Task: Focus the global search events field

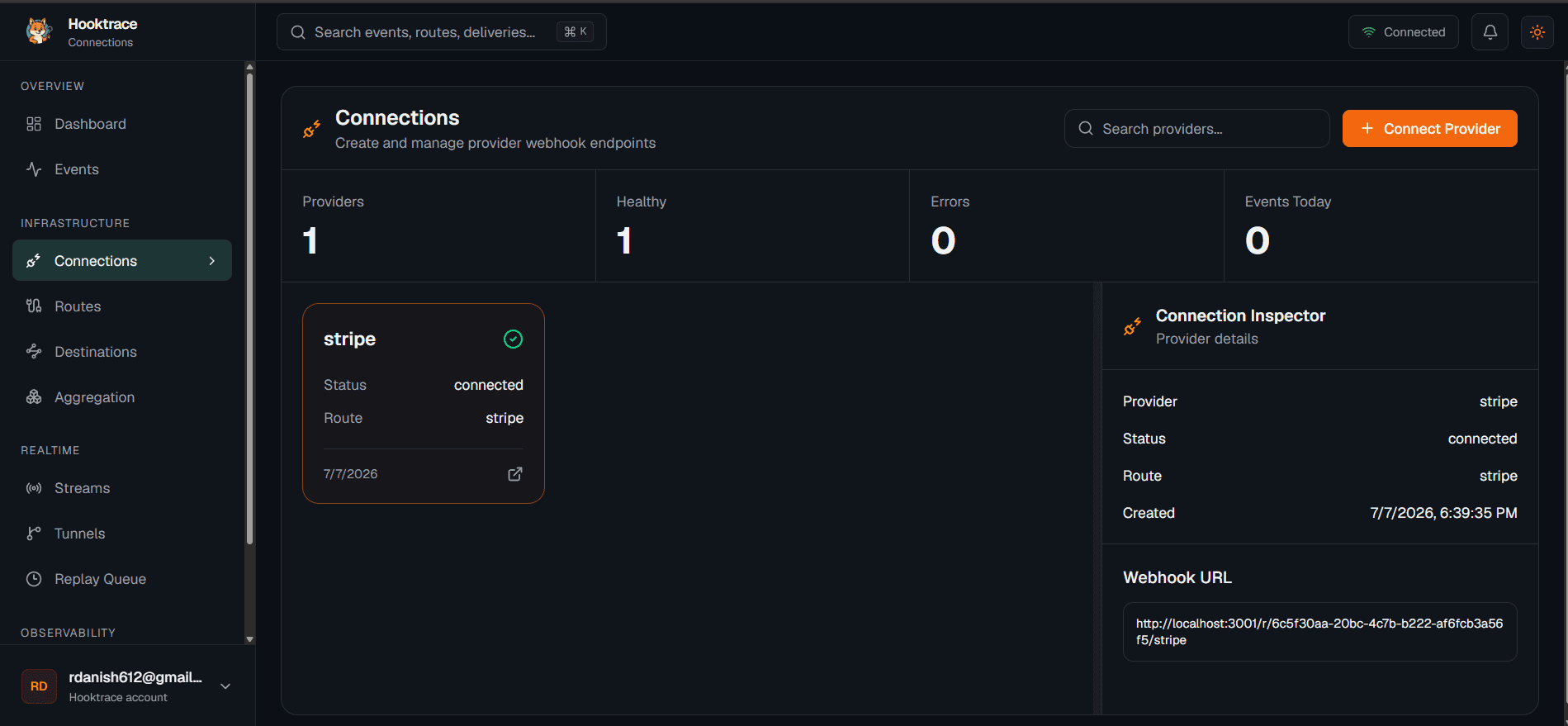Action: pyautogui.click(x=441, y=32)
